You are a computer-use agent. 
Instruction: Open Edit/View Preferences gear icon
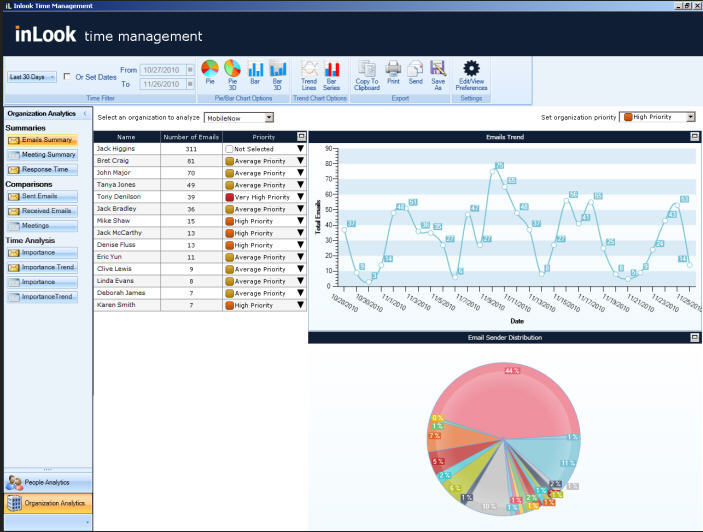[x=471, y=75]
